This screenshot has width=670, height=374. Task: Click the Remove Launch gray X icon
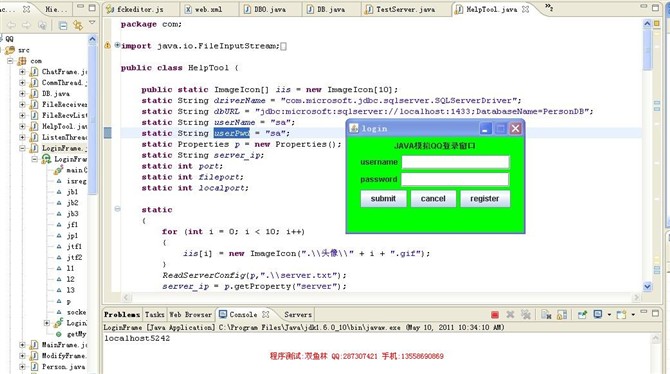[x=510, y=315]
